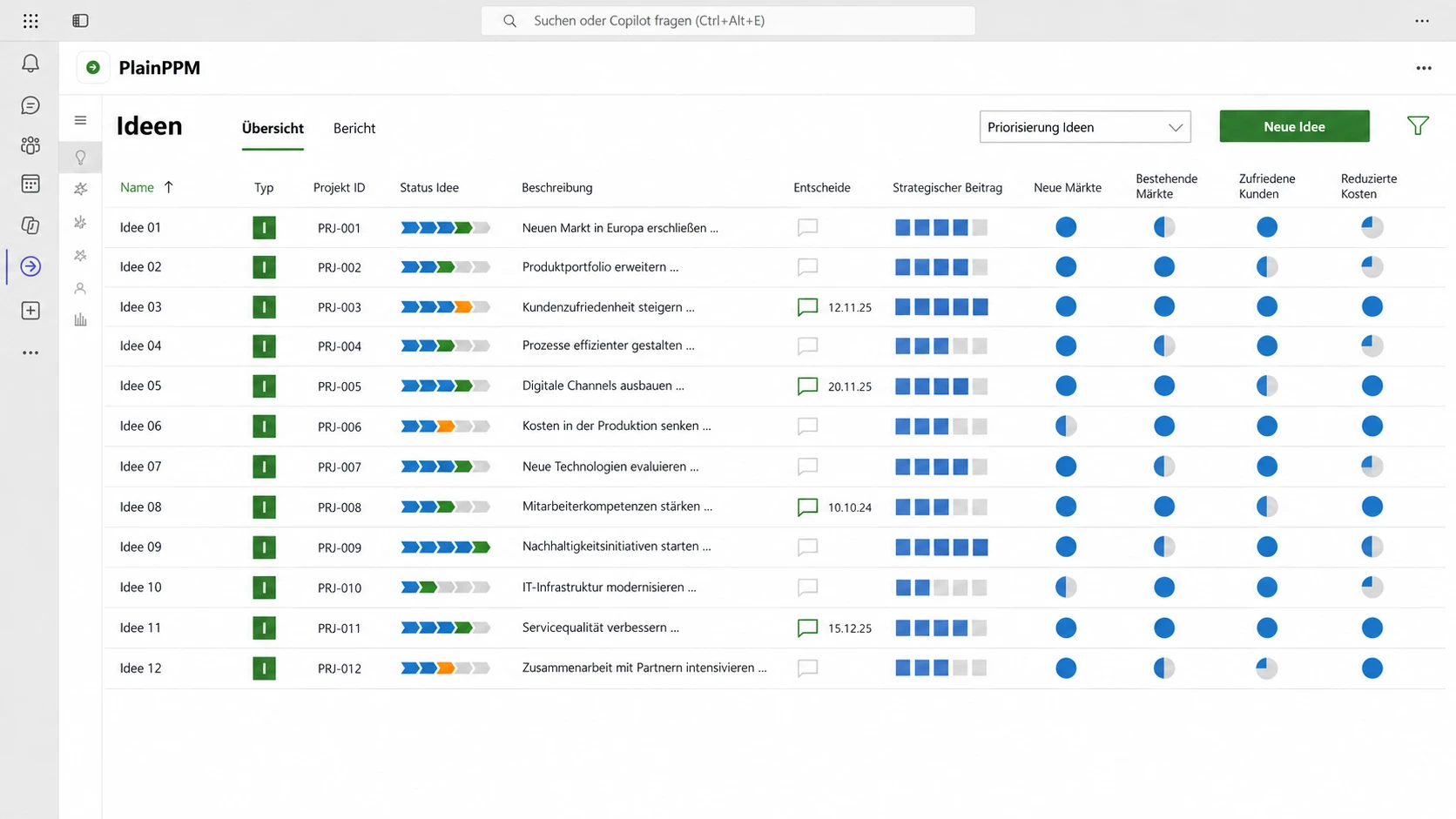Click the status progress bar of Idee 09
This screenshot has height=819, width=1456.
(445, 547)
